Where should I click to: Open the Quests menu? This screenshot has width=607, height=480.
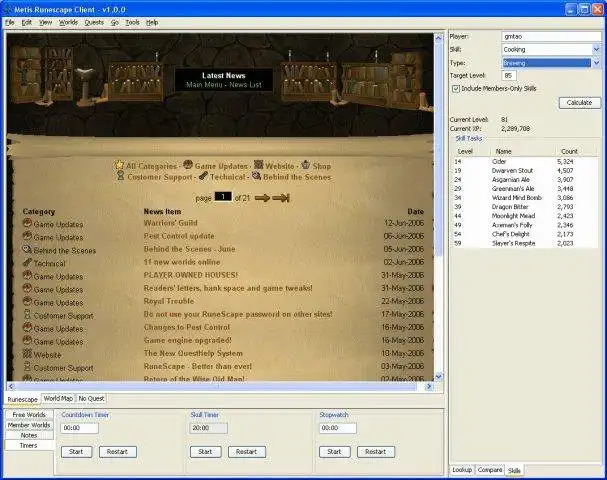94,22
